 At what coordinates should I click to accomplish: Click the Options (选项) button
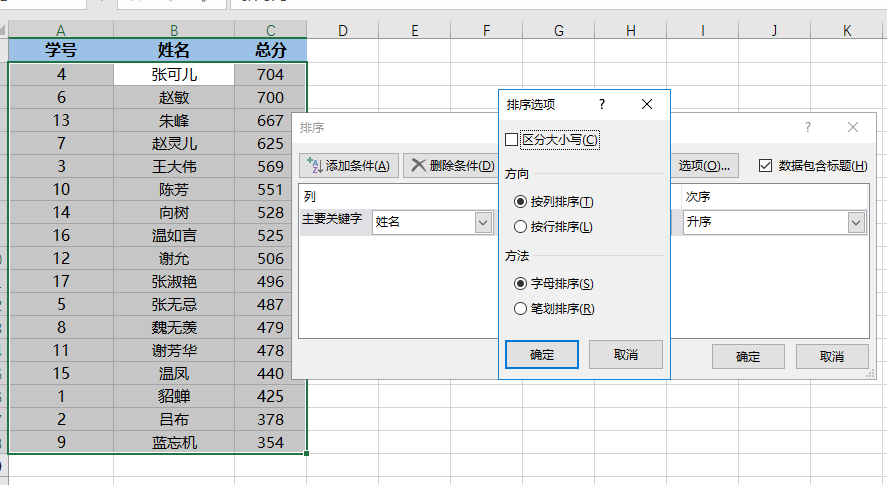pyautogui.click(x=704, y=165)
